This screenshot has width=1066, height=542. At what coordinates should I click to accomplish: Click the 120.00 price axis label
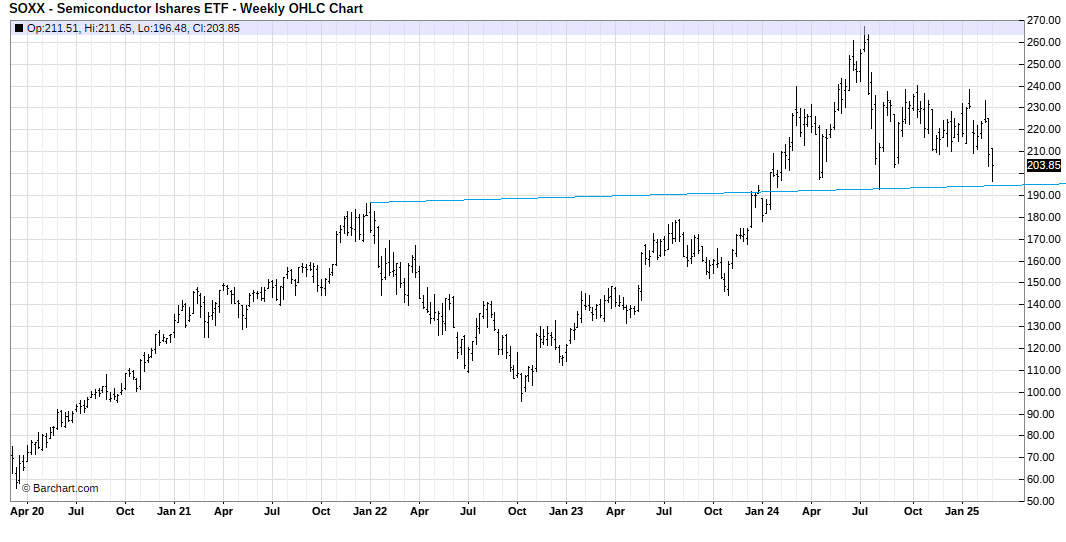point(1045,348)
